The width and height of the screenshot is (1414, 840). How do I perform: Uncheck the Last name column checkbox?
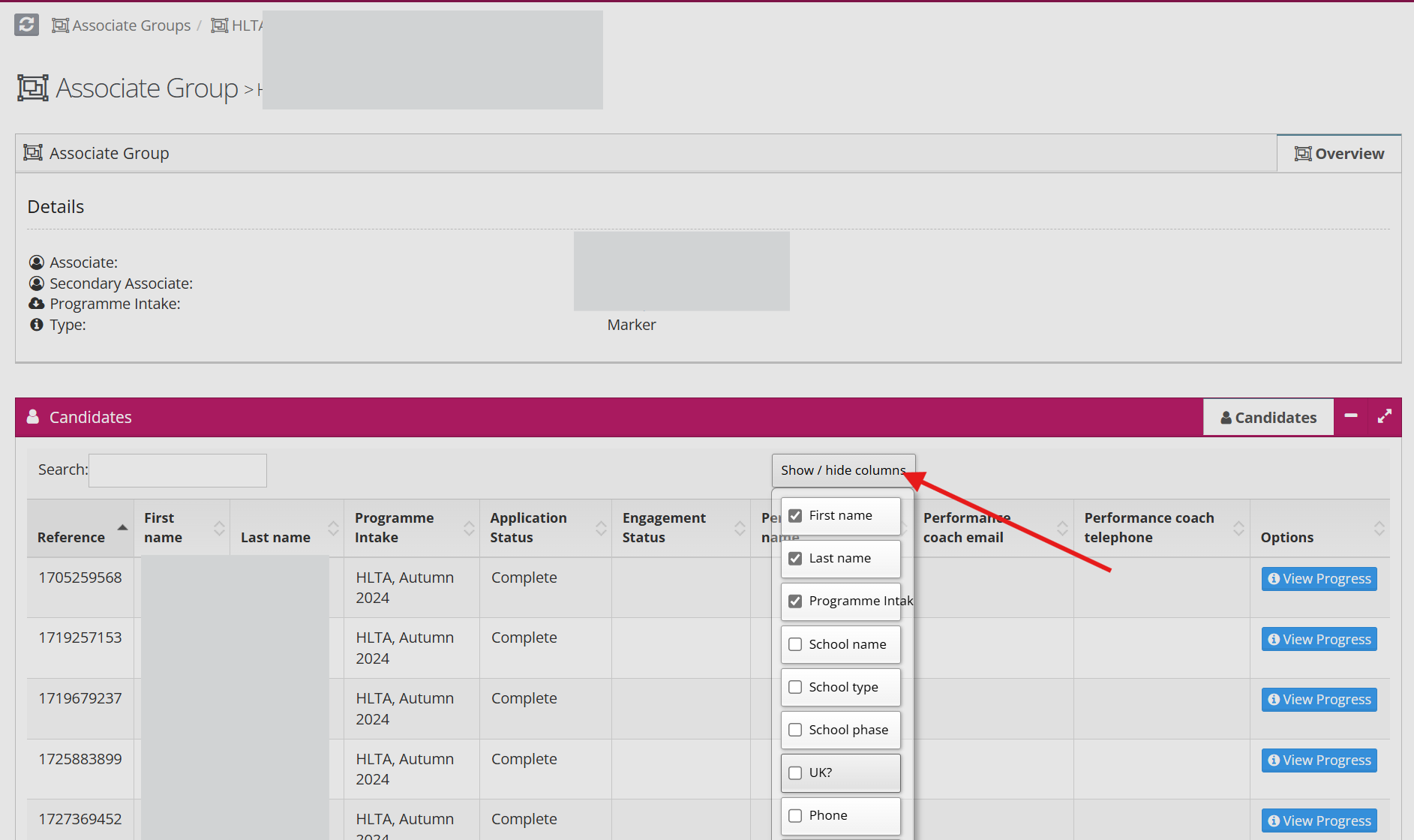coord(795,558)
